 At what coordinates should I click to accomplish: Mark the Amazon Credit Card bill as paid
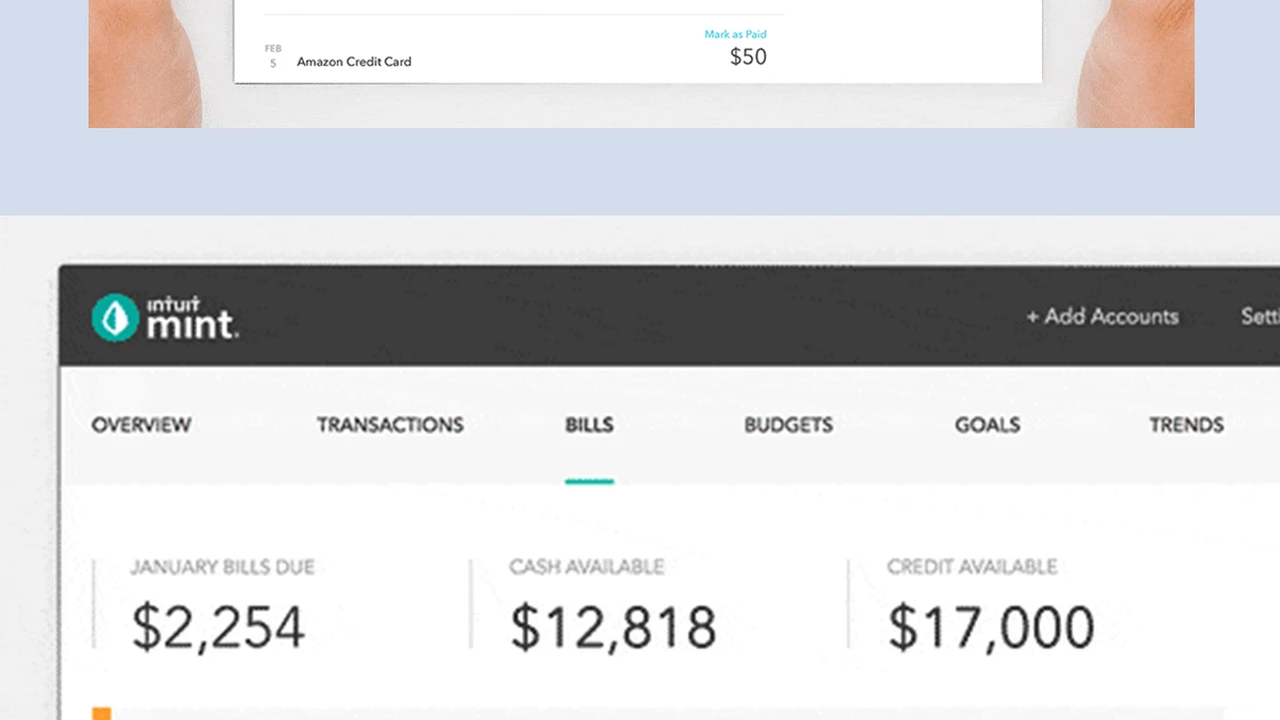(735, 34)
